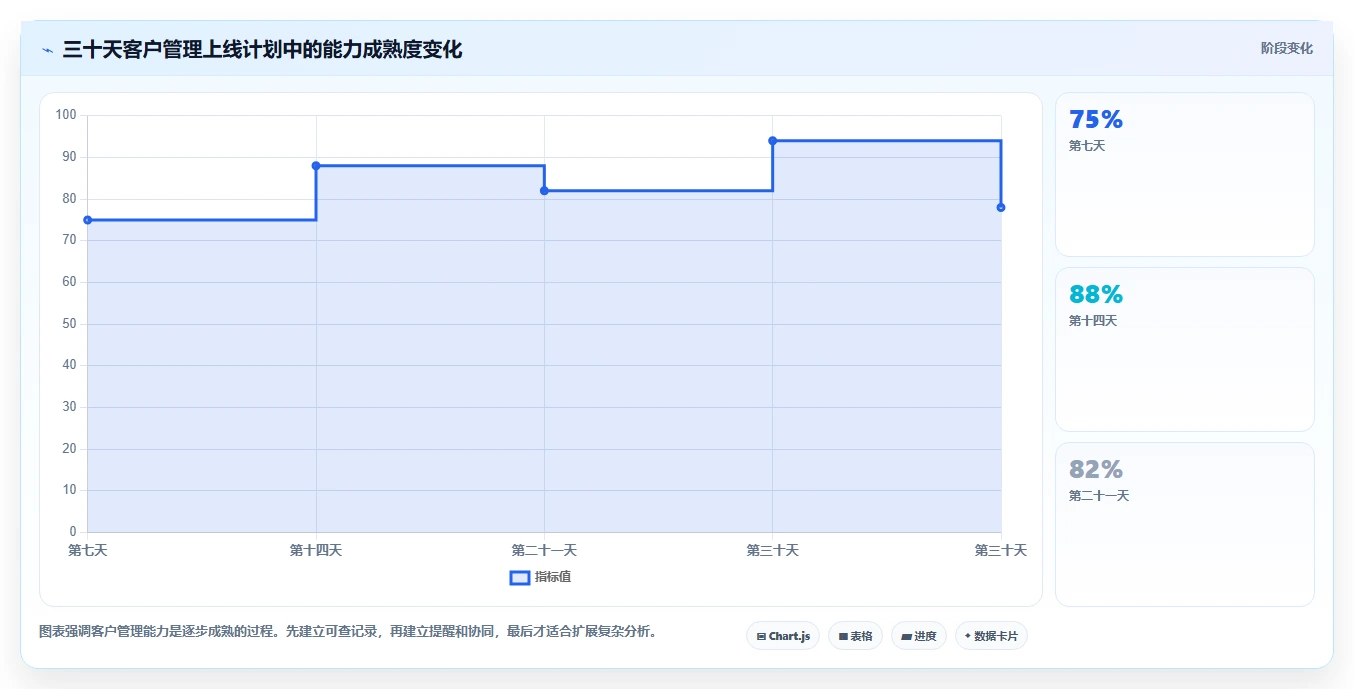
Task: Click 第二十一天 label under the 82% card value
Action: click(x=1099, y=496)
